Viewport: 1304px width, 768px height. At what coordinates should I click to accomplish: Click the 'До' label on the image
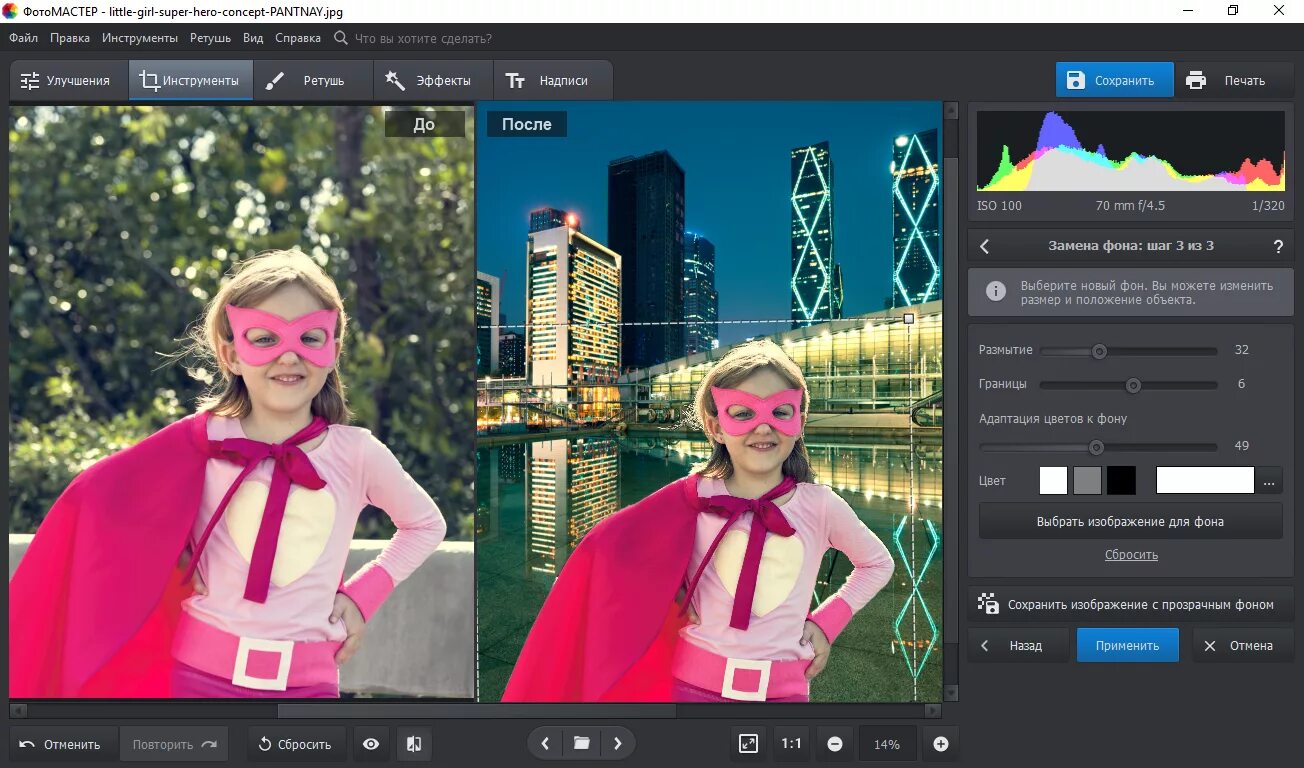click(x=424, y=124)
